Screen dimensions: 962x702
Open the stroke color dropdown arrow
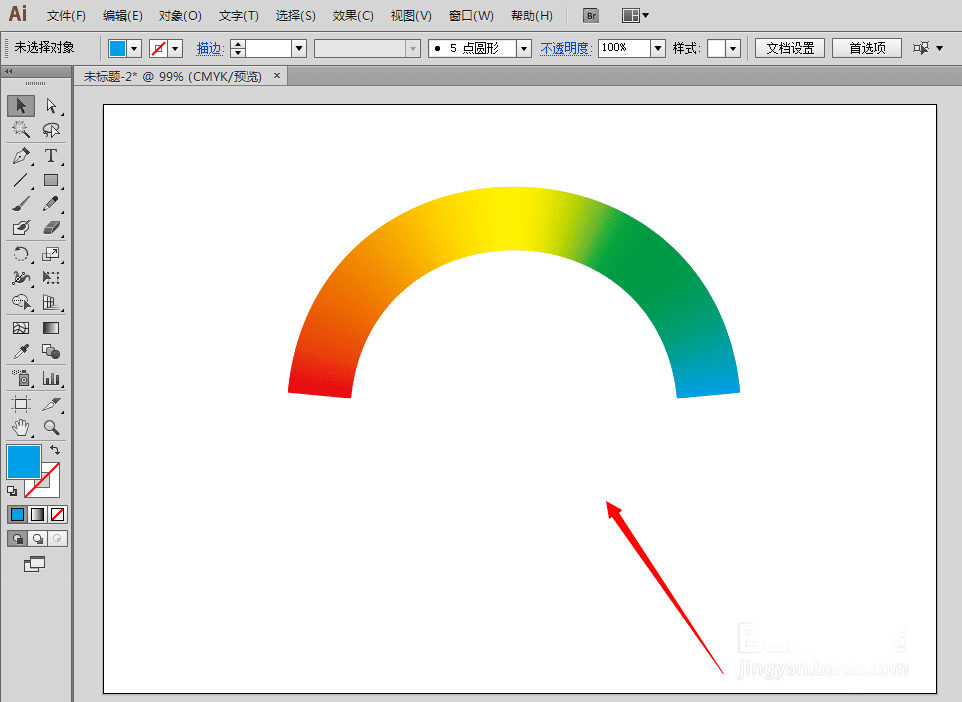click(175, 48)
